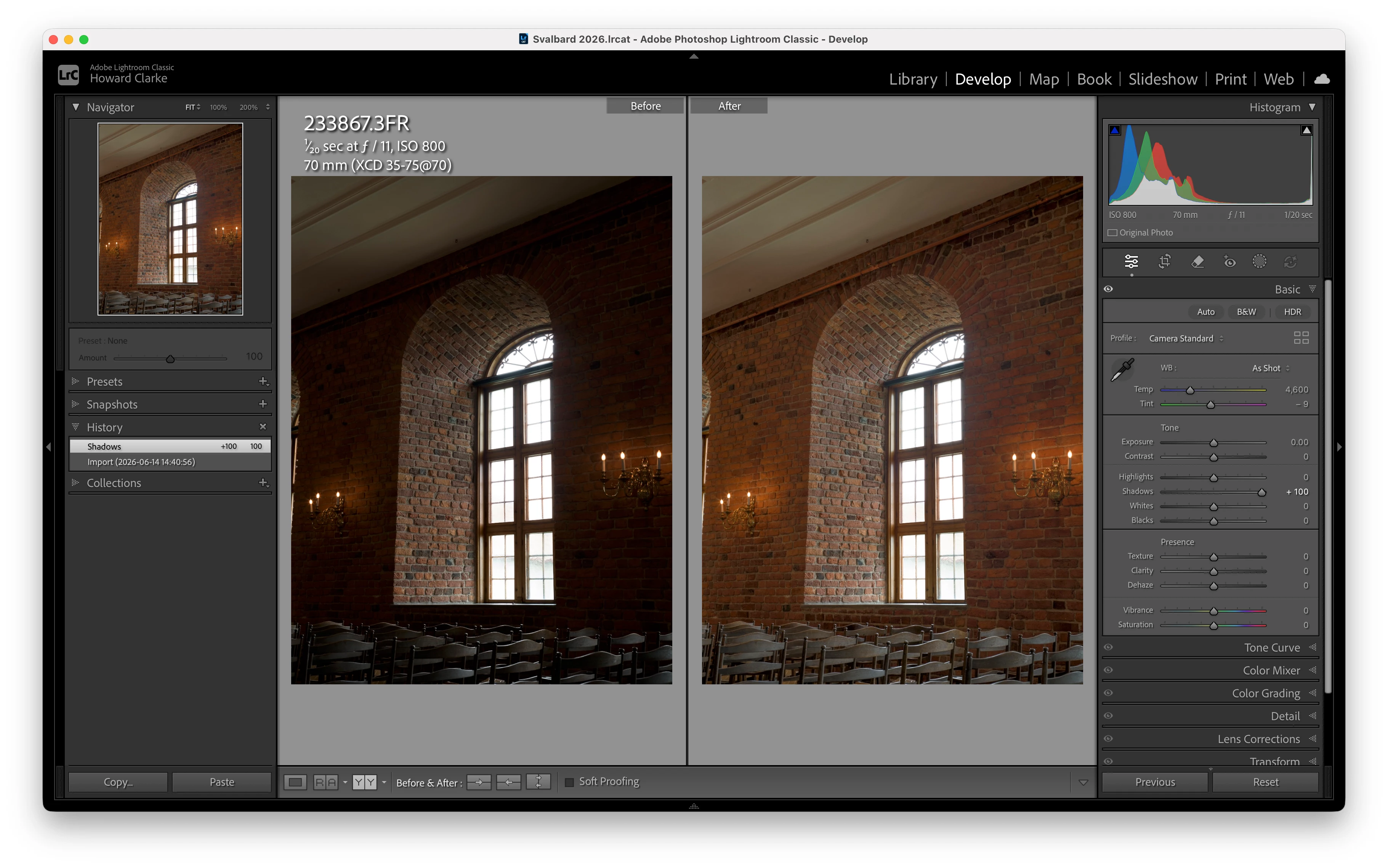
Task: Click the Paste settings button
Action: [221, 782]
